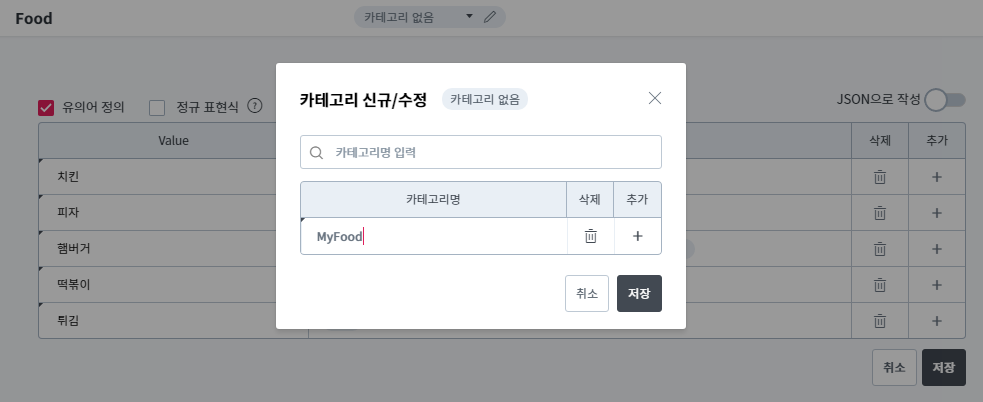
Task: Click the pencil edit icon beside category dropdown
Action: [489, 18]
